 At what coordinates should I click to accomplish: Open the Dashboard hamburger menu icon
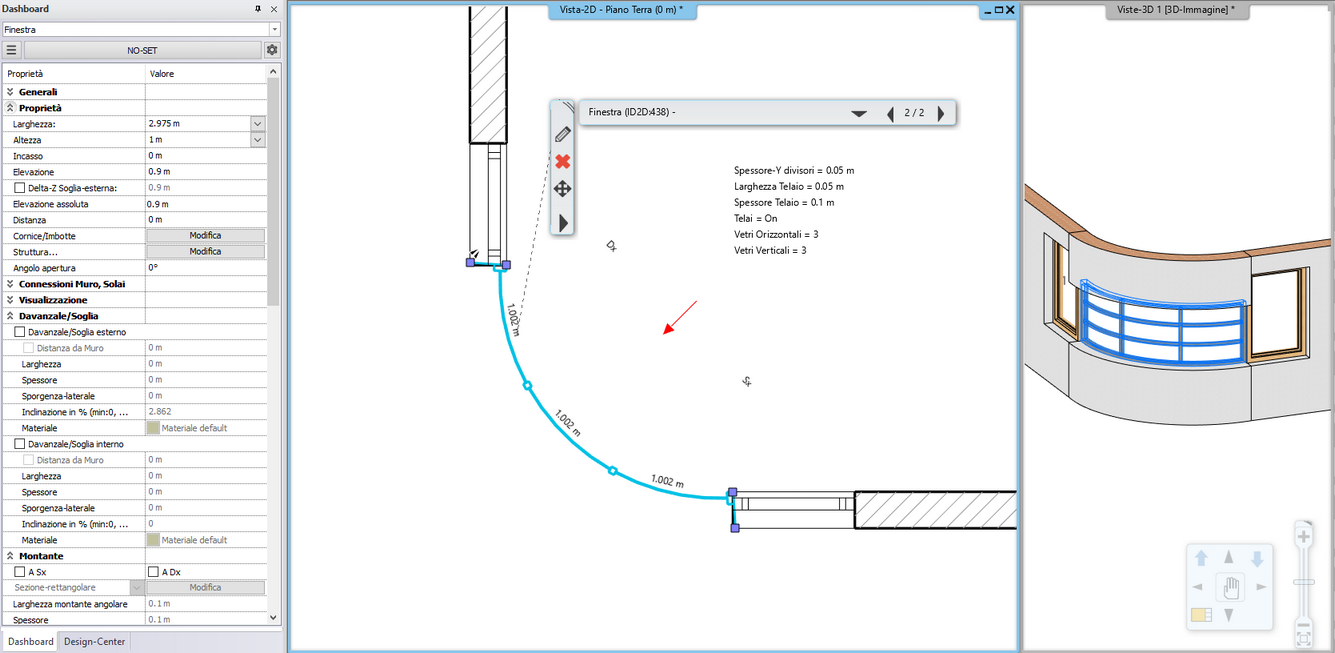11,50
